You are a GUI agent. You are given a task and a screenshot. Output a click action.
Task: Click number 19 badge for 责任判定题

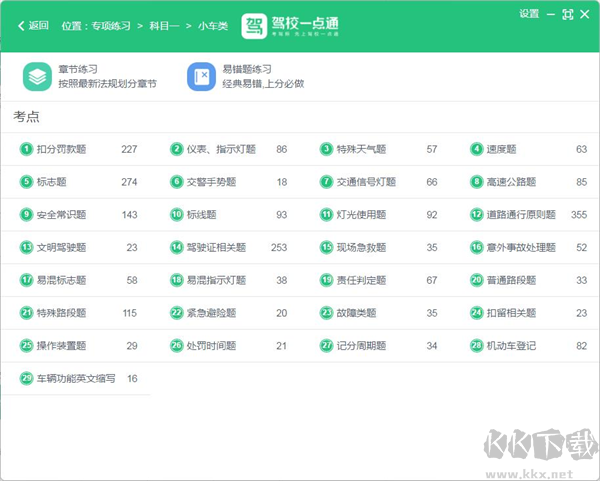tap(326, 280)
